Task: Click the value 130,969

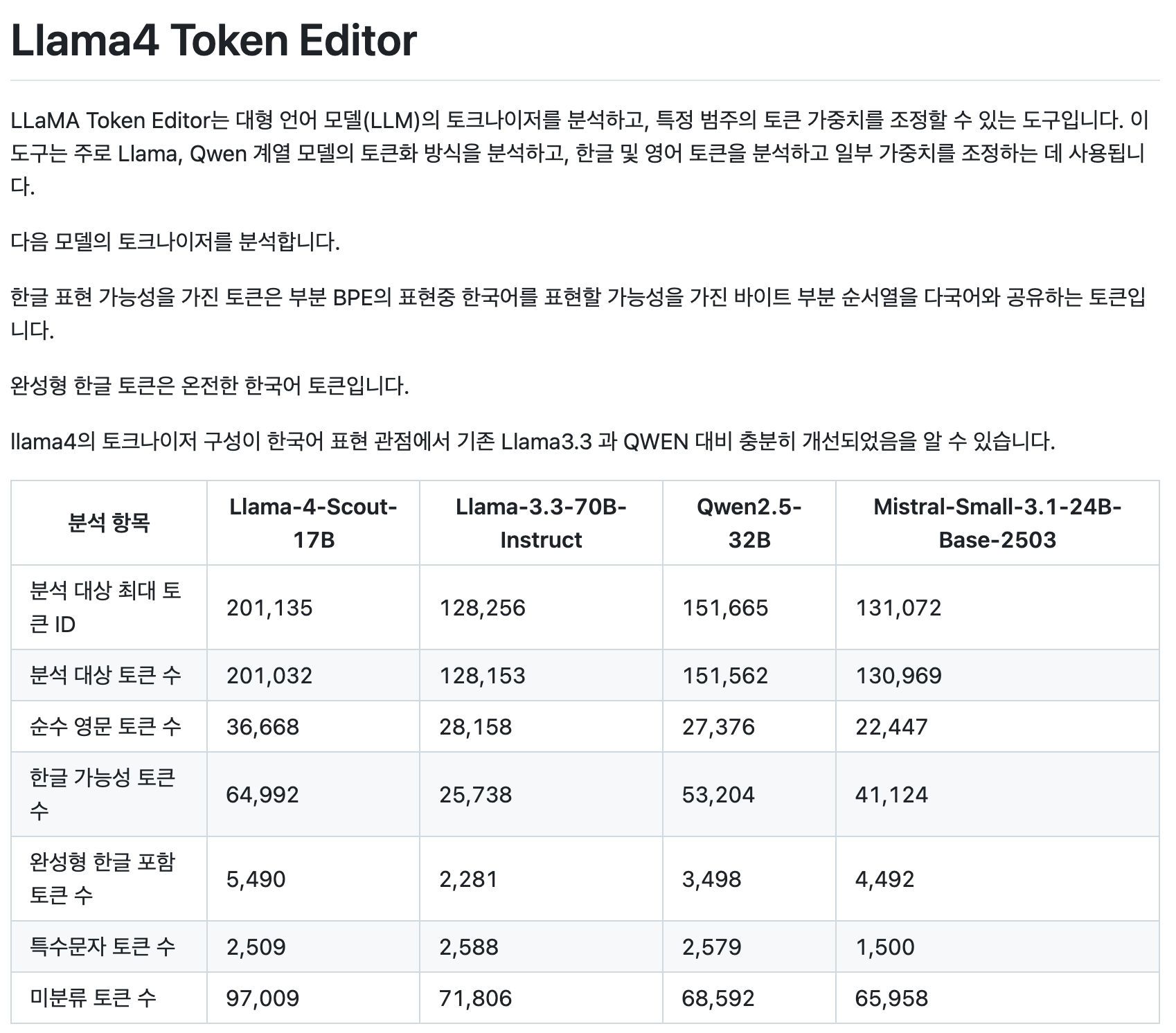Action: [x=899, y=676]
